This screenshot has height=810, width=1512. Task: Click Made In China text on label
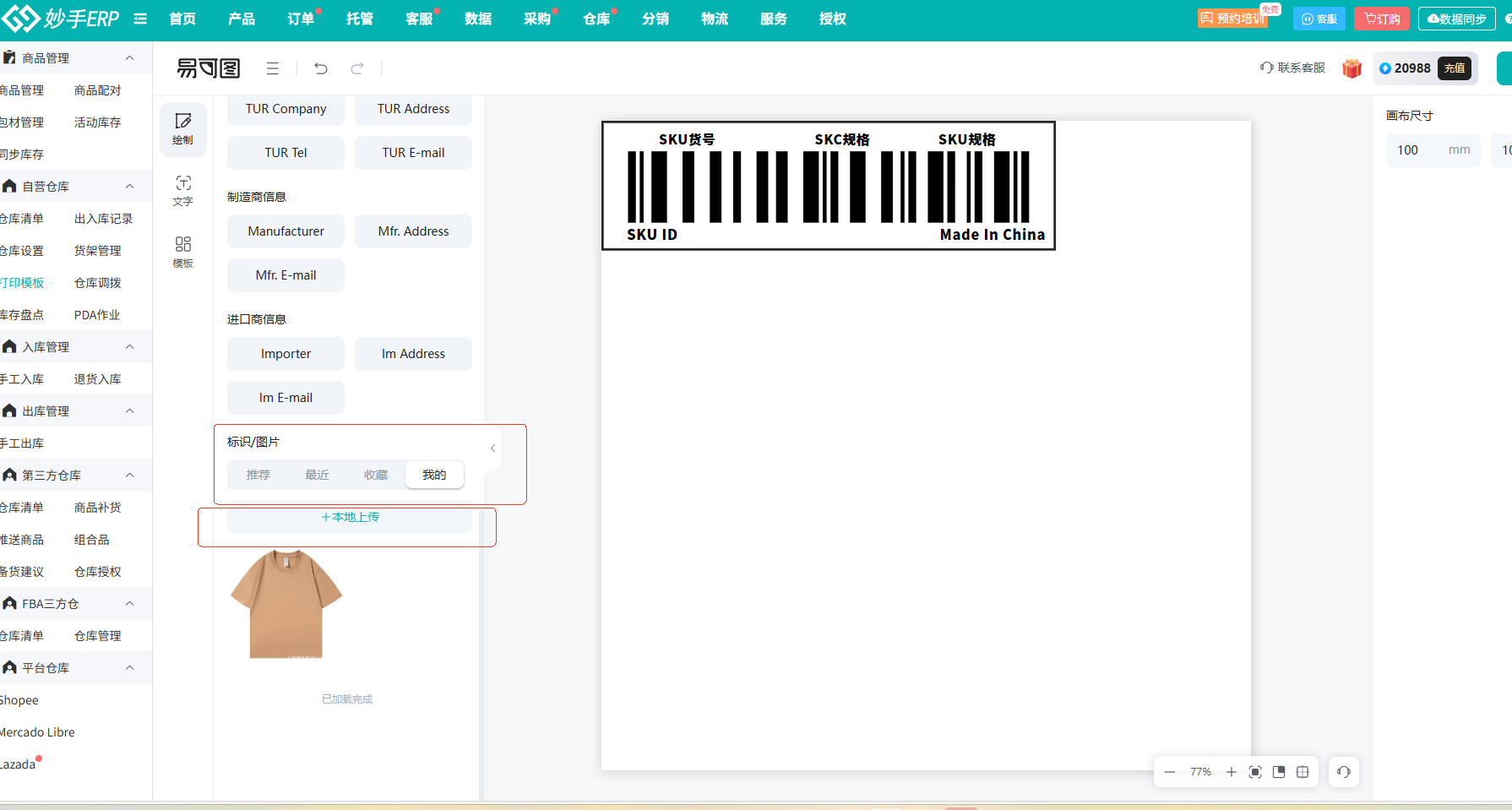point(993,235)
